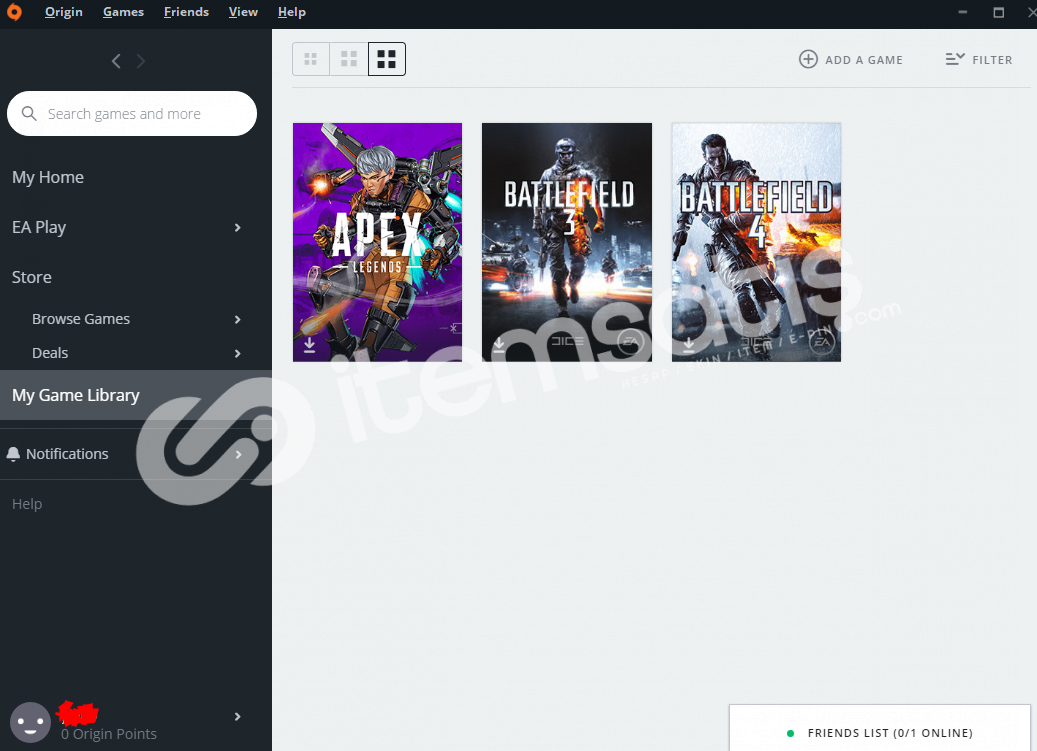Click the Help link in sidebar
1037x751 pixels.
click(x=27, y=504)
